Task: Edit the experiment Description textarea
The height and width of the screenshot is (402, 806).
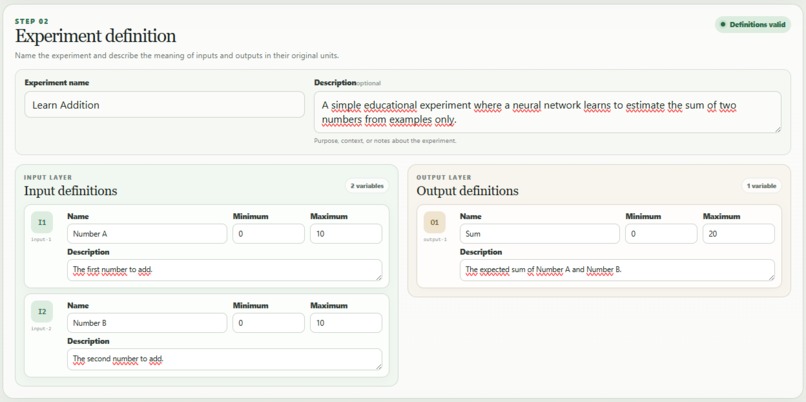Action: (547, 112)
